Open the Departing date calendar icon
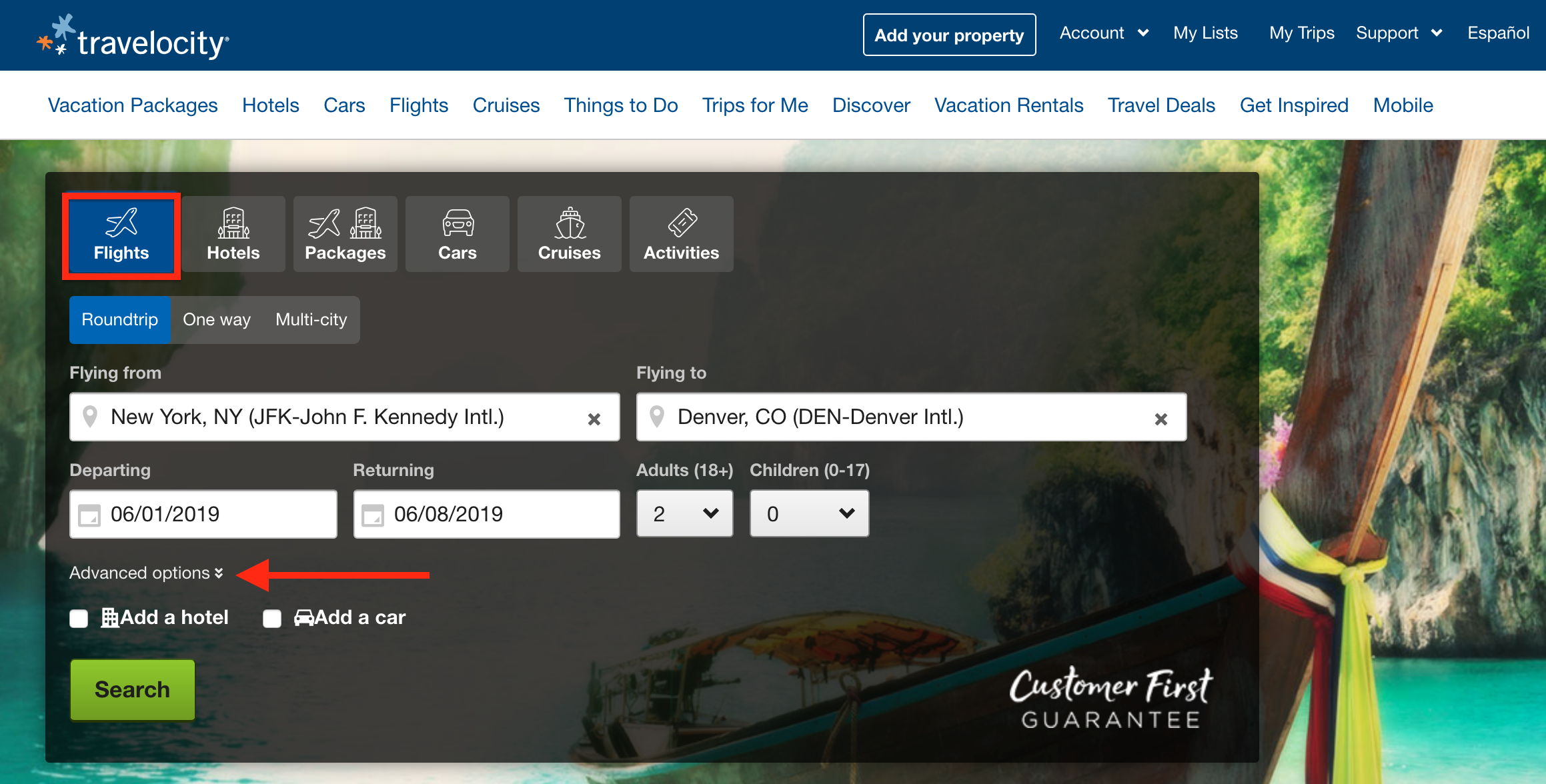The image size is (1546, 784). (89, 515)
